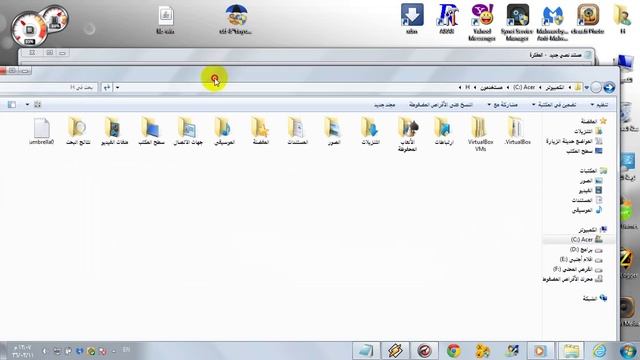Open recent pages dropdown near Back button
Image resolution: width=640 pixels, height=360 pixels.
pyautogui.click(x=587, y=87)
